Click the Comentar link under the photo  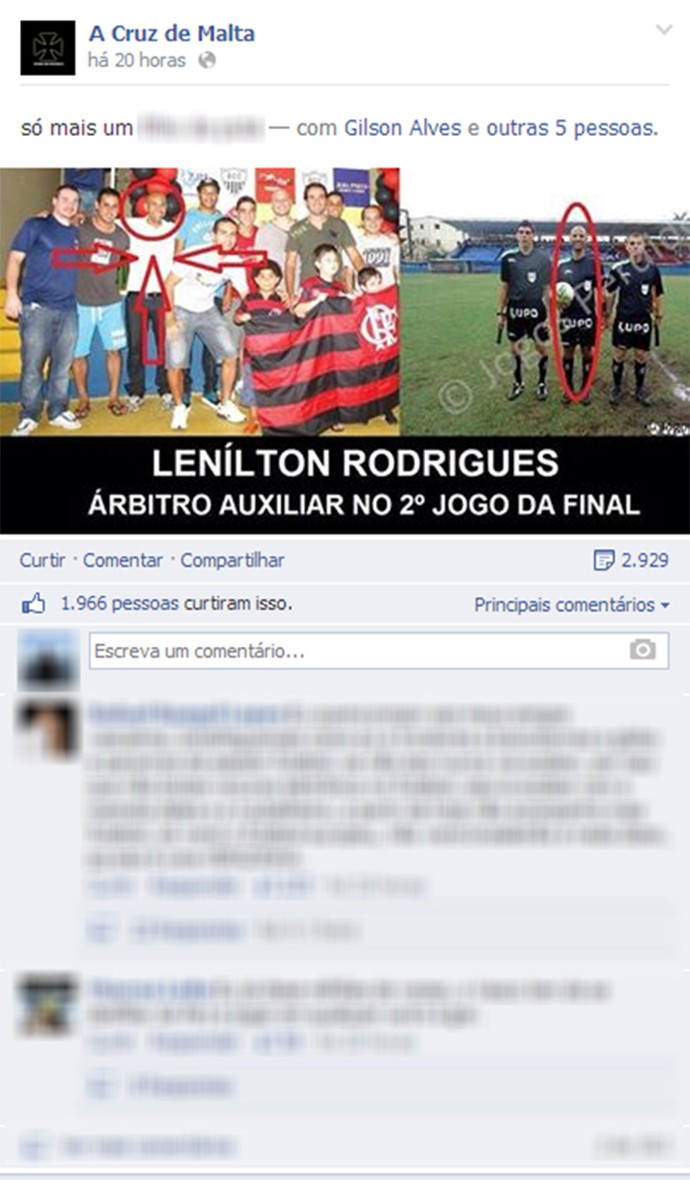123,560
